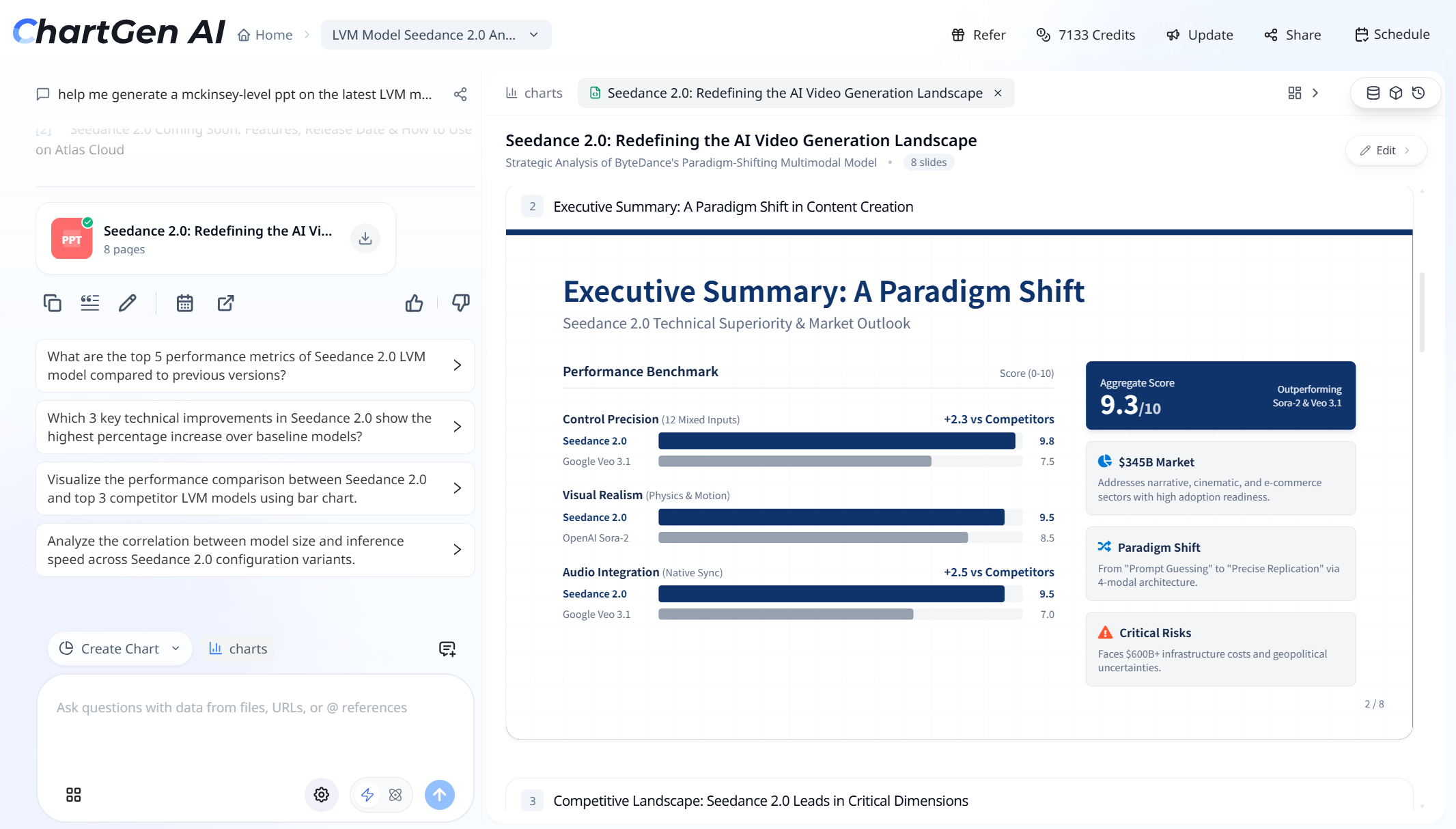Click the Aggregate Score 9.3/10 card
This screenshot has height=829, width=1456.
click(1220, 395)
